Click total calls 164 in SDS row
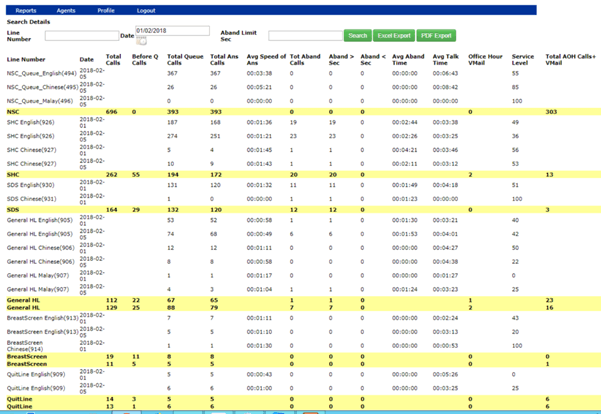 [111, 210]
